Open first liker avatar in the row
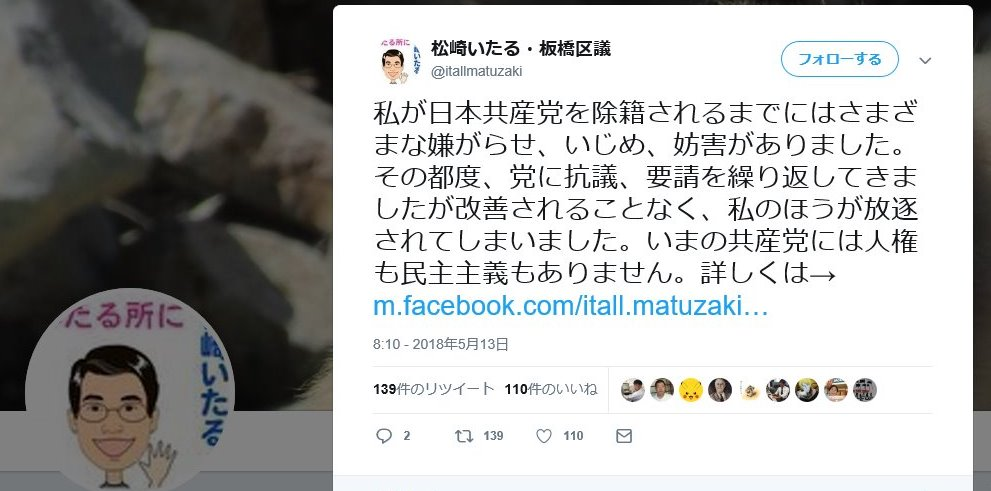The image size is (991, 491). (x=633, y=390)
